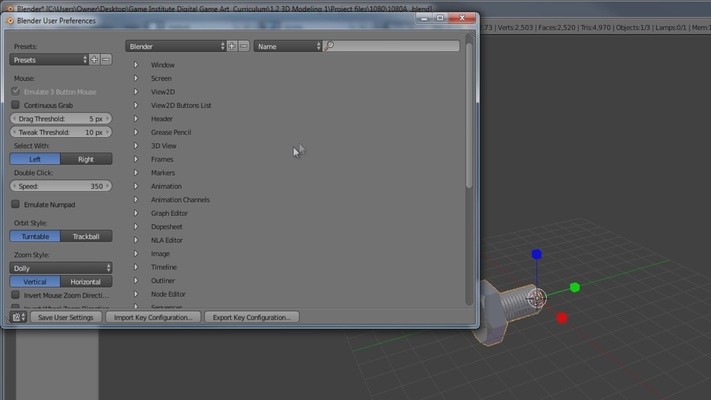
Task: Open the Name filter type dropdown
Action: pyautogui.click(x=287, y=46)
